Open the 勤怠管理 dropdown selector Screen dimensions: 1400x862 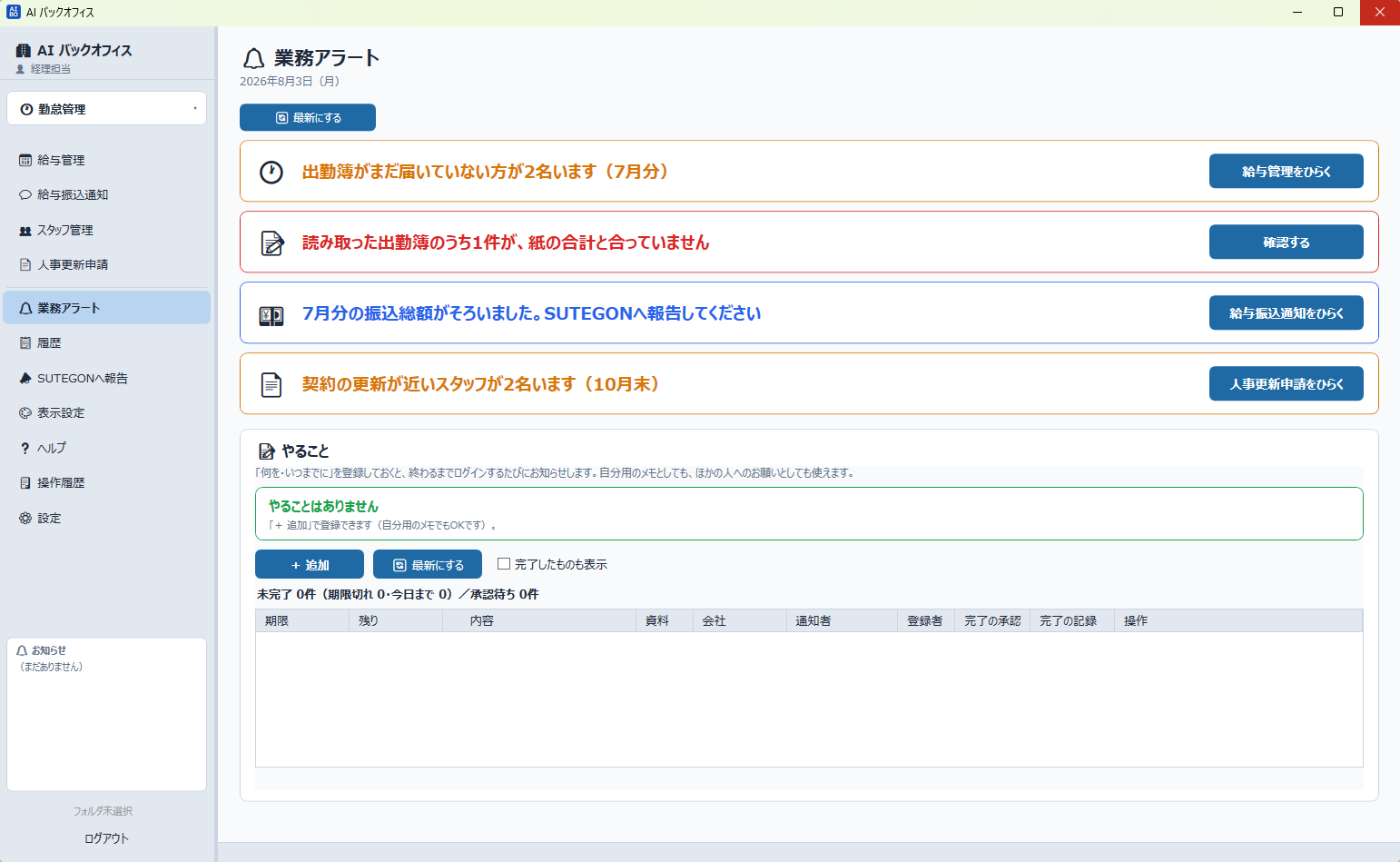pos(106,109)
